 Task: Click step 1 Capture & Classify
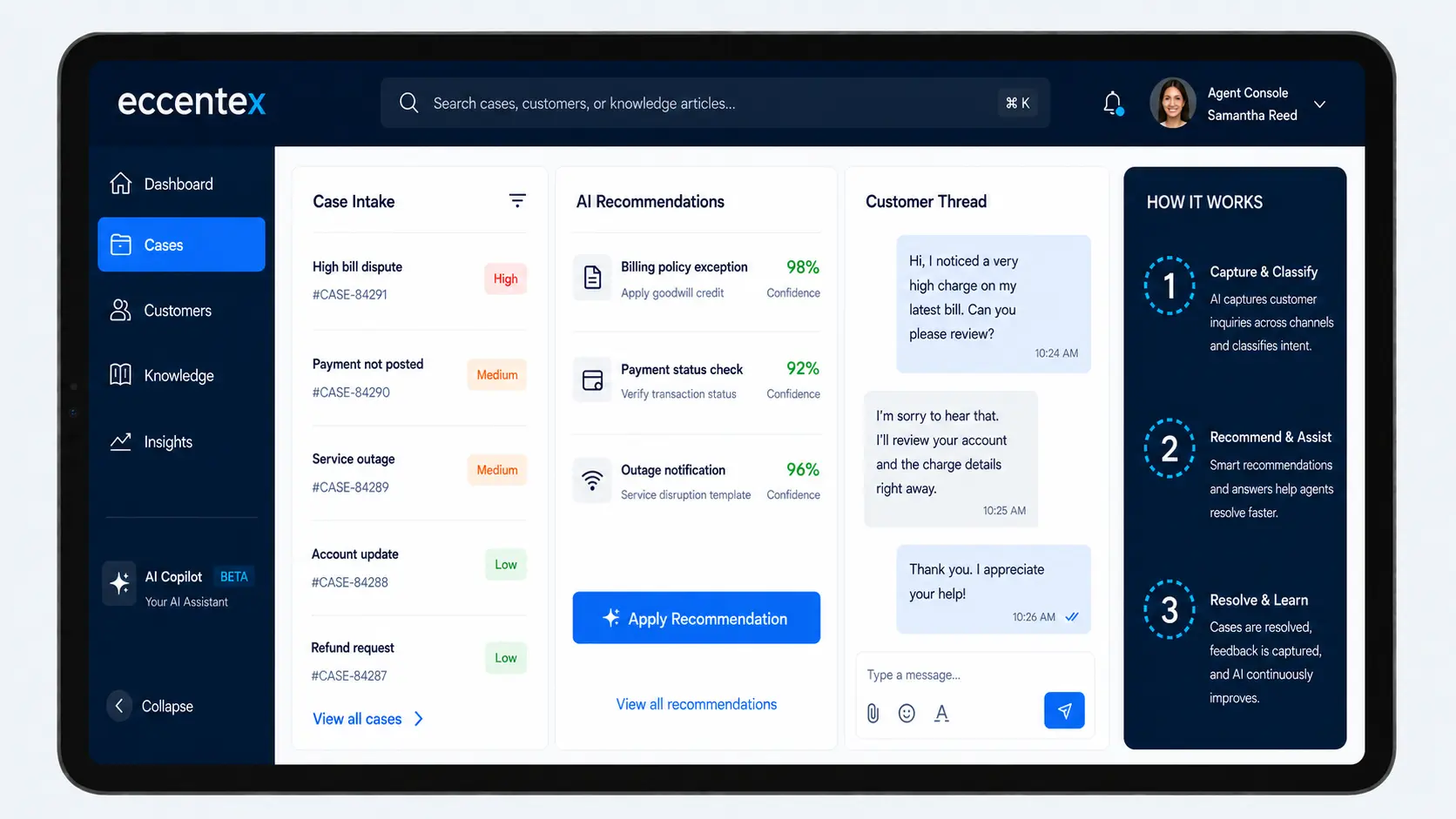[x=1238, y=306]
